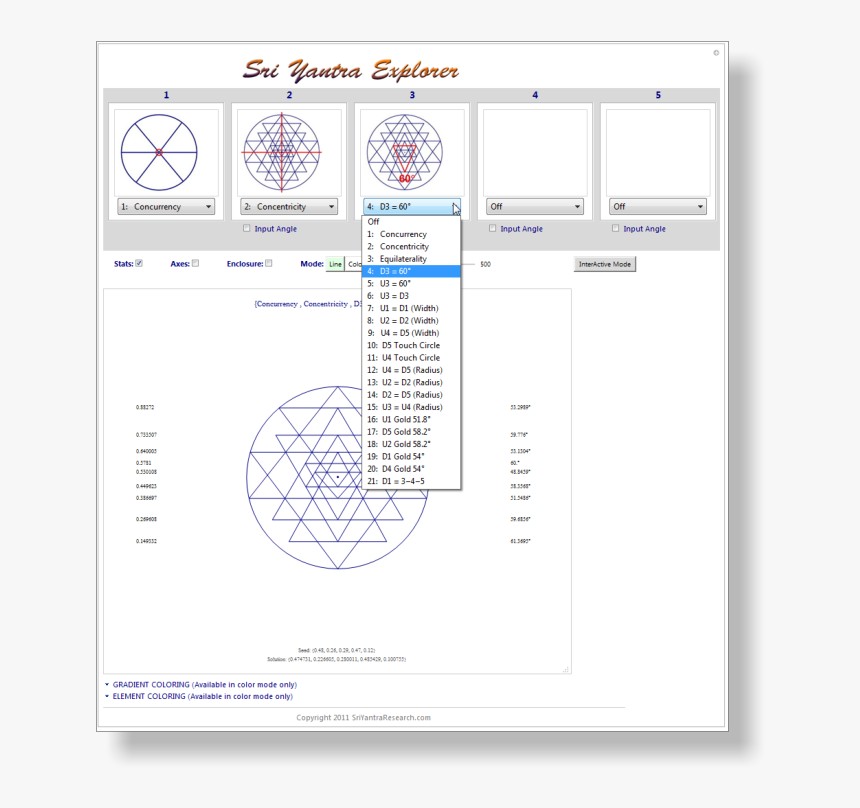Choose option 21: D1 = 3-4-5
The image size is (860, 808).
coord(411,481)
